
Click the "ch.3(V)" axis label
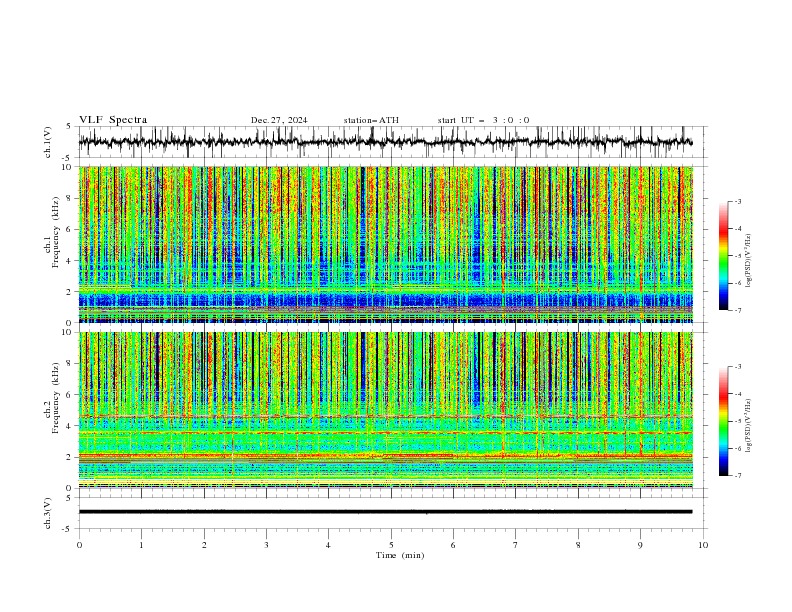point(48,513)
